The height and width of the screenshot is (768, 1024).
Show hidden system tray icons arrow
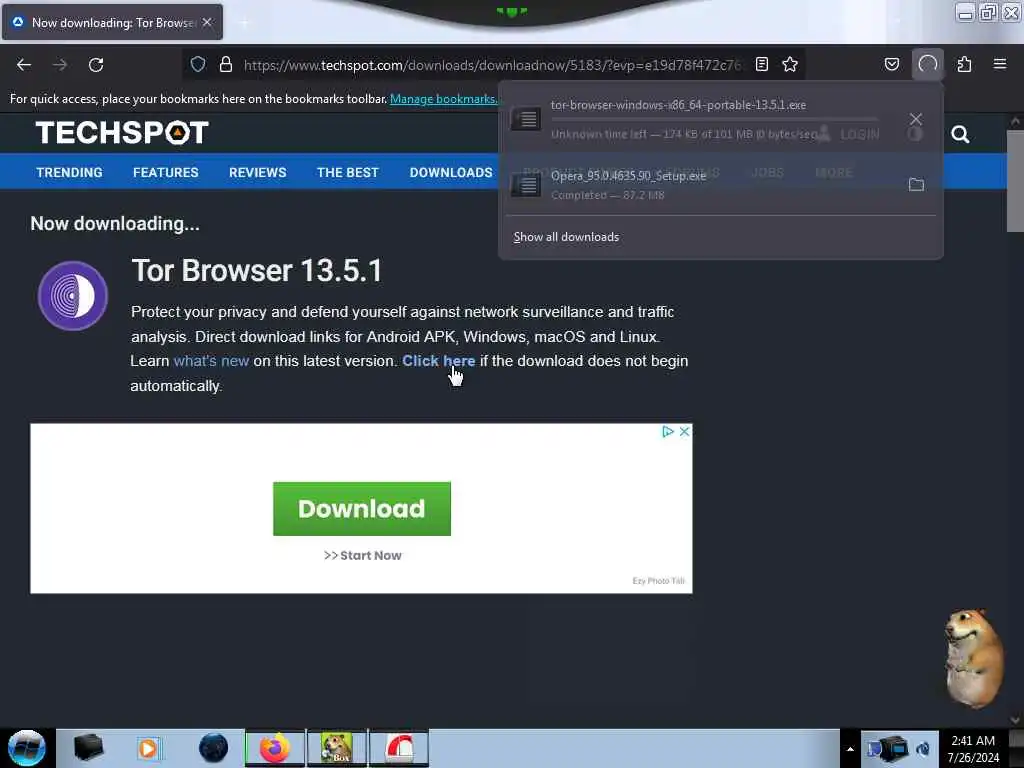(x=850, y=749)
